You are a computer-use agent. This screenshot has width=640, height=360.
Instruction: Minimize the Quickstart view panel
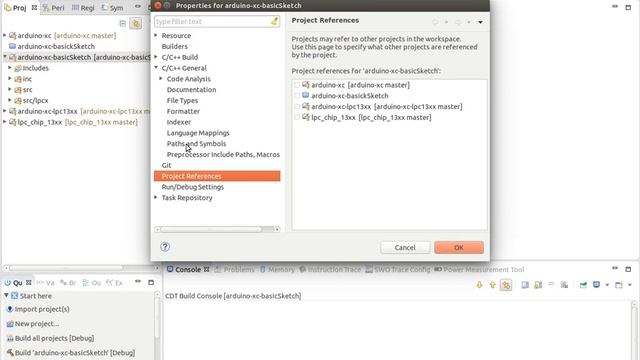(138, 281)
